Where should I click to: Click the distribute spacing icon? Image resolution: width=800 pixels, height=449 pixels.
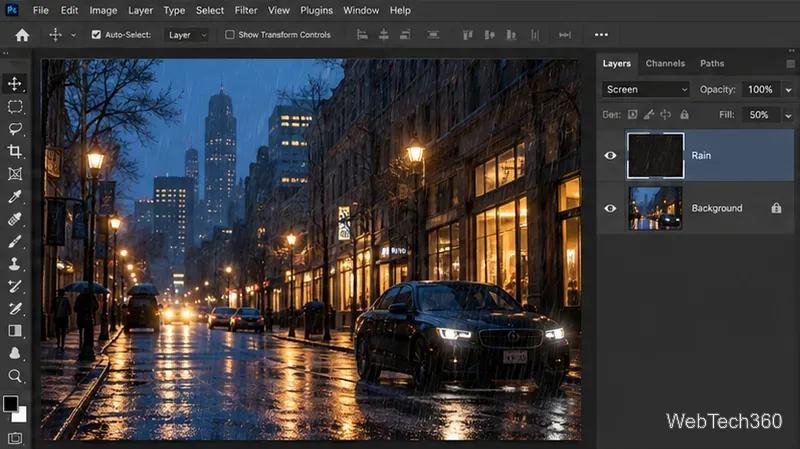pos(565,35)
